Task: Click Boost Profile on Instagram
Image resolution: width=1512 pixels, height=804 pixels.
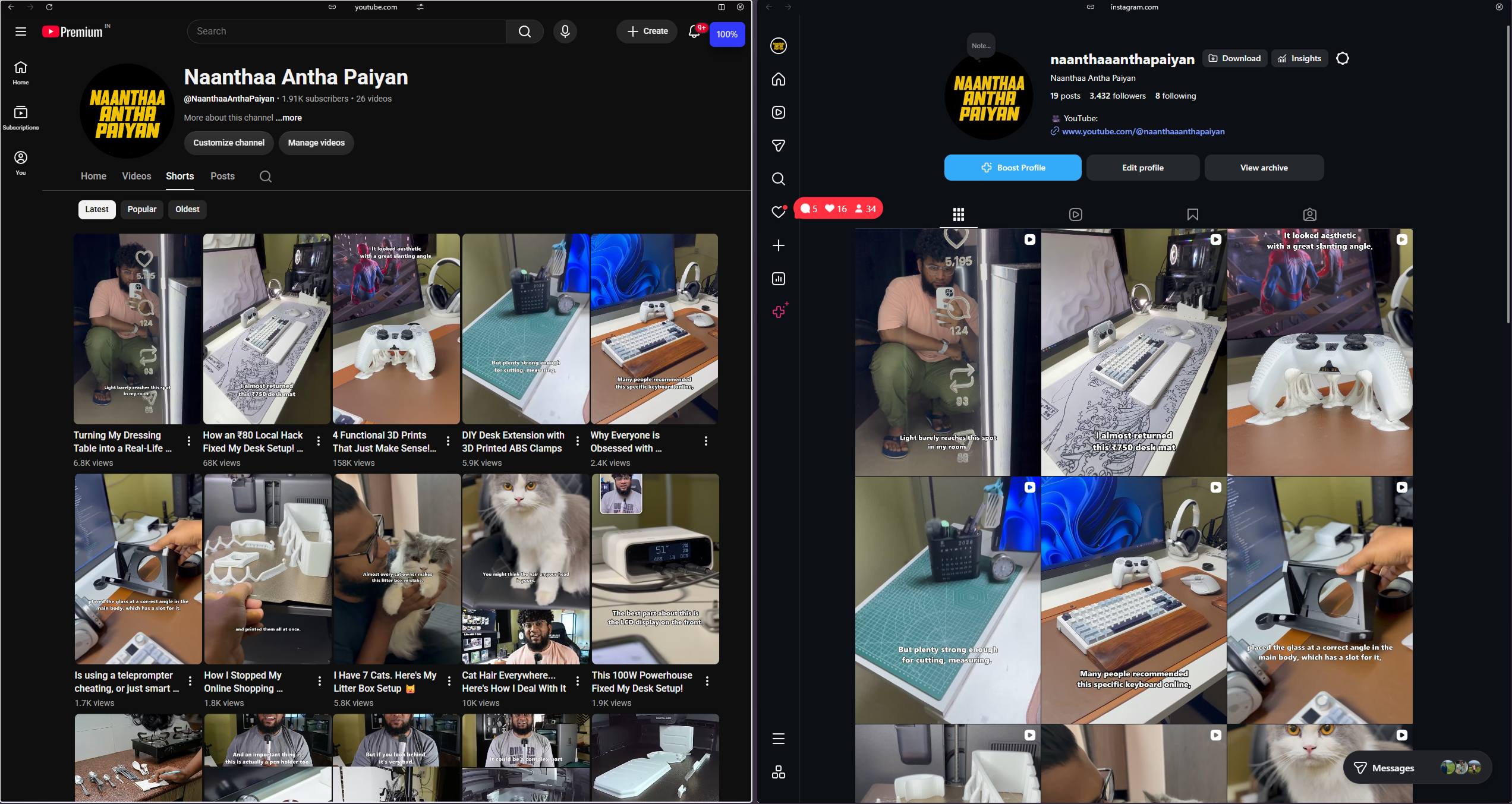Action: pos(1013,168)
